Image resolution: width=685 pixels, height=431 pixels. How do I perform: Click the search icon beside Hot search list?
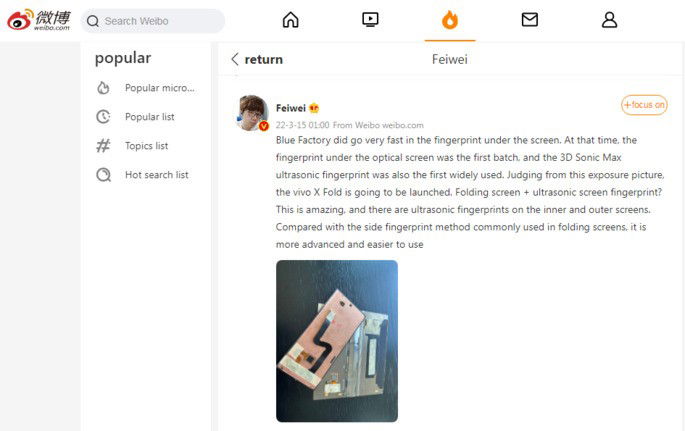click(x=104, y=175)
